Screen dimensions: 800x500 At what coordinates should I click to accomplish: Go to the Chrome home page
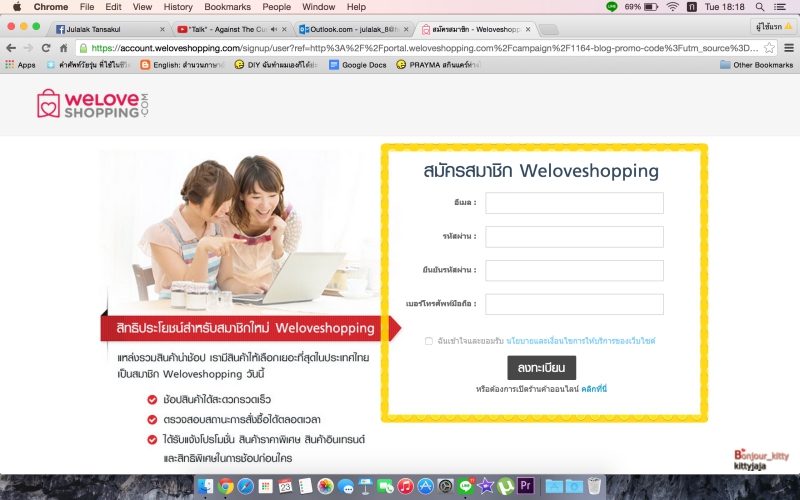[x=63, y=48]
